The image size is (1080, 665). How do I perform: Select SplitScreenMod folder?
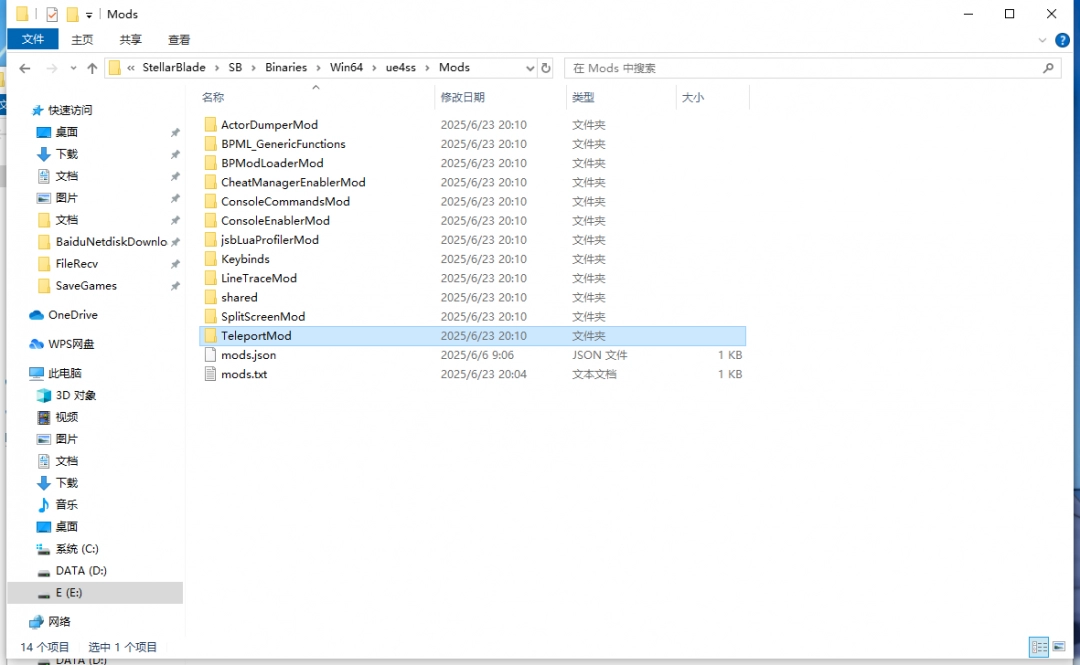[x=262, y=317]
